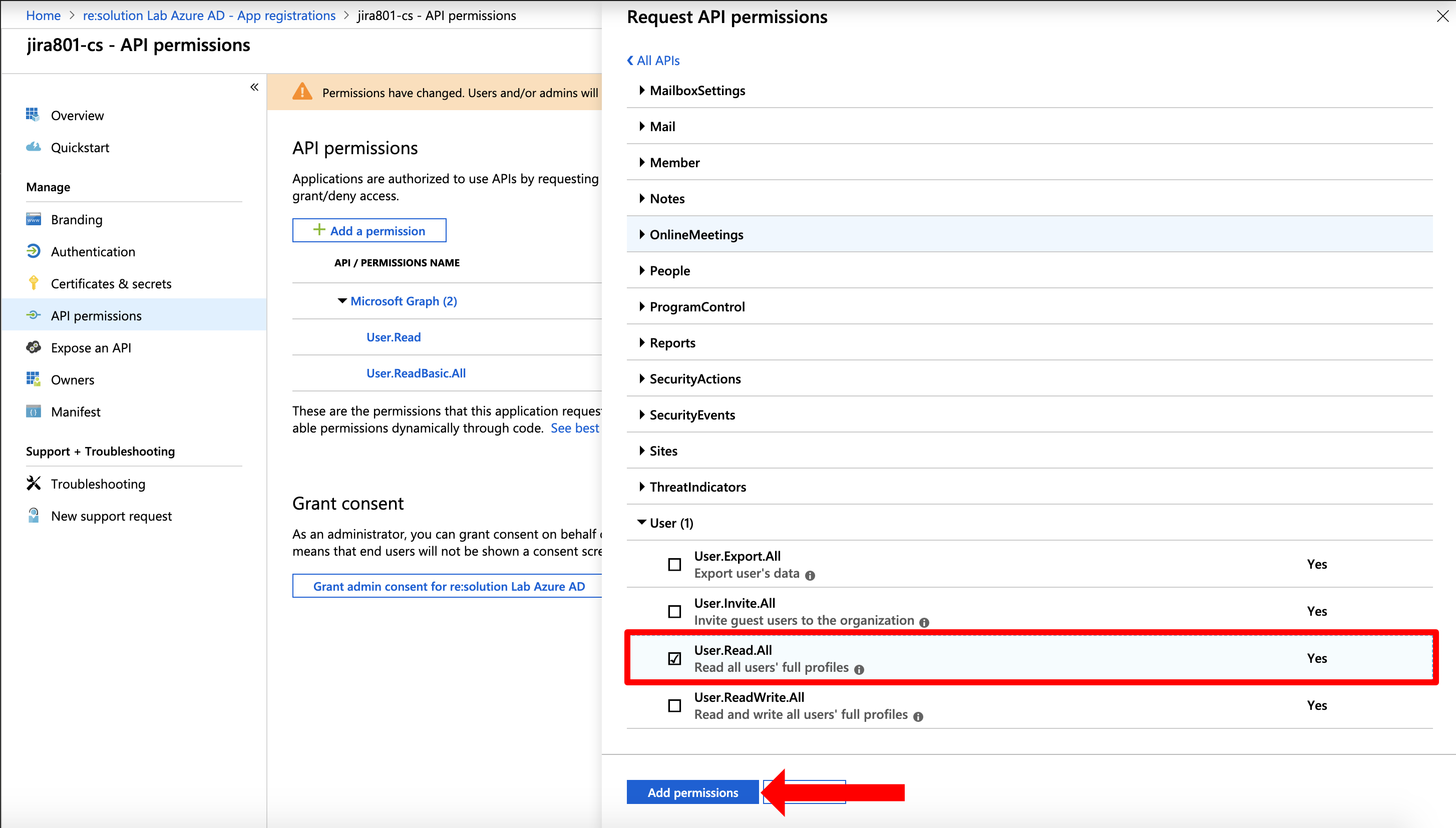1456x828 pixels.
Task: Open Certificates & secrets menu item
Action: 111,283
